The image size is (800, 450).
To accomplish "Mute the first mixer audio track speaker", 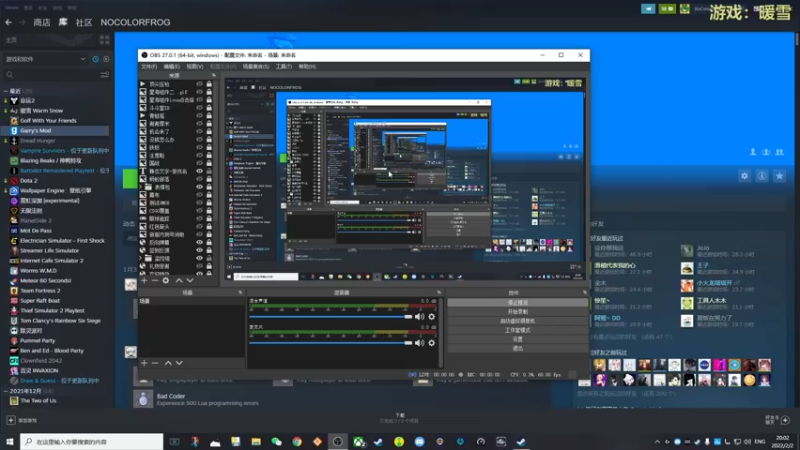I will (419, 317).
